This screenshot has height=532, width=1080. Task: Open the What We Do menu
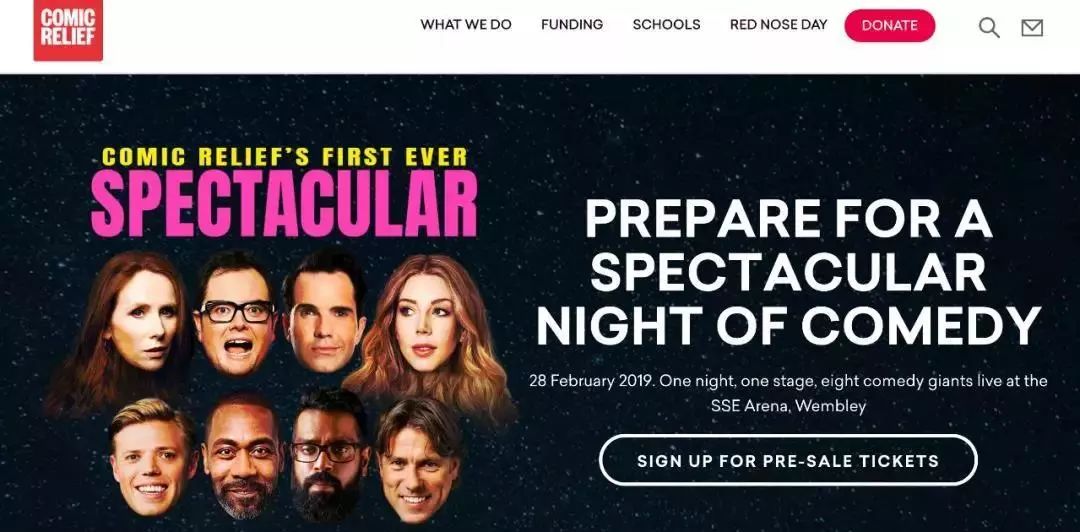pos(466,25)
